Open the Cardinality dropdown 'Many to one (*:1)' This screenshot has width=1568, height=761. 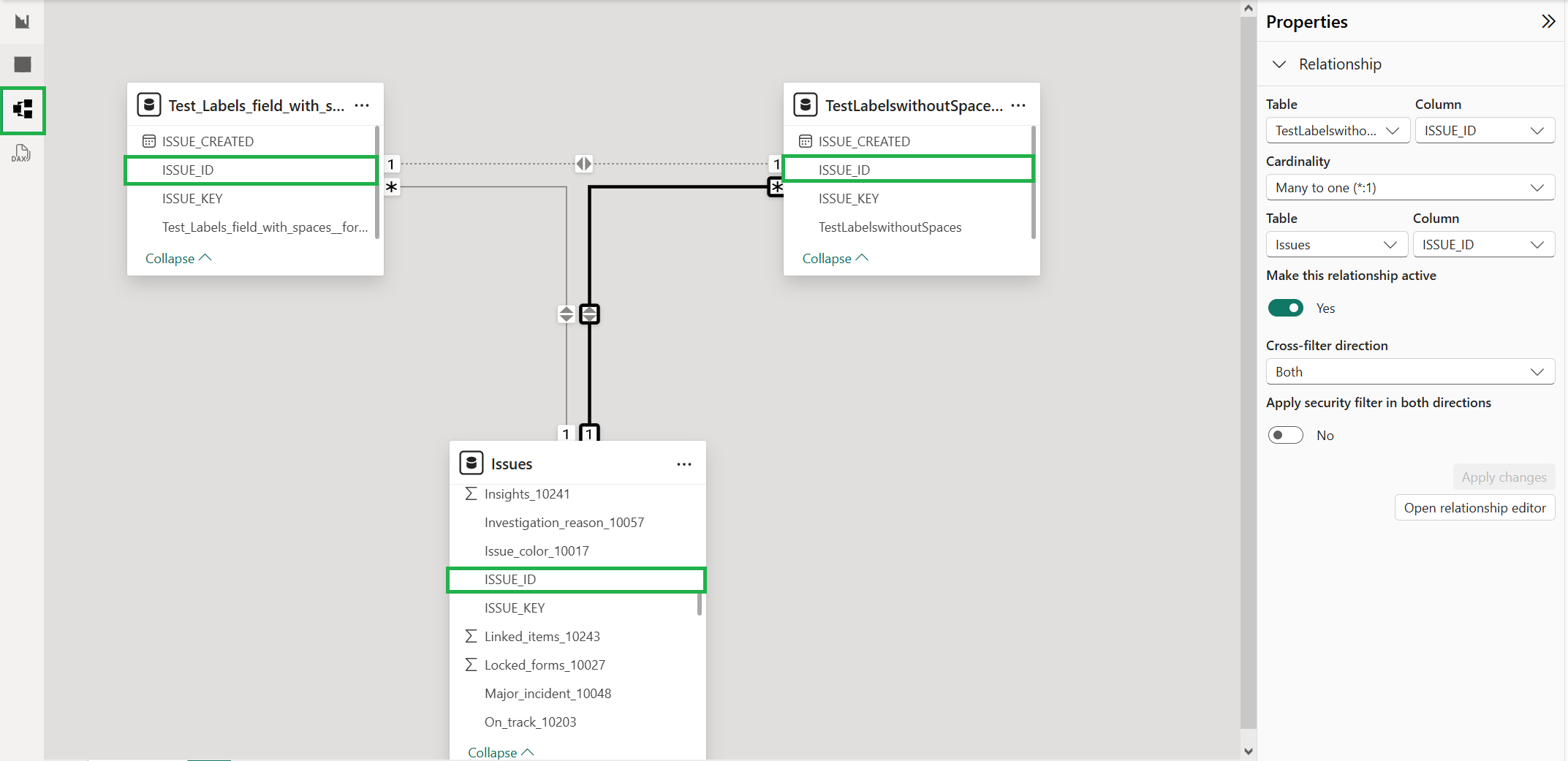coord(1410,187)
